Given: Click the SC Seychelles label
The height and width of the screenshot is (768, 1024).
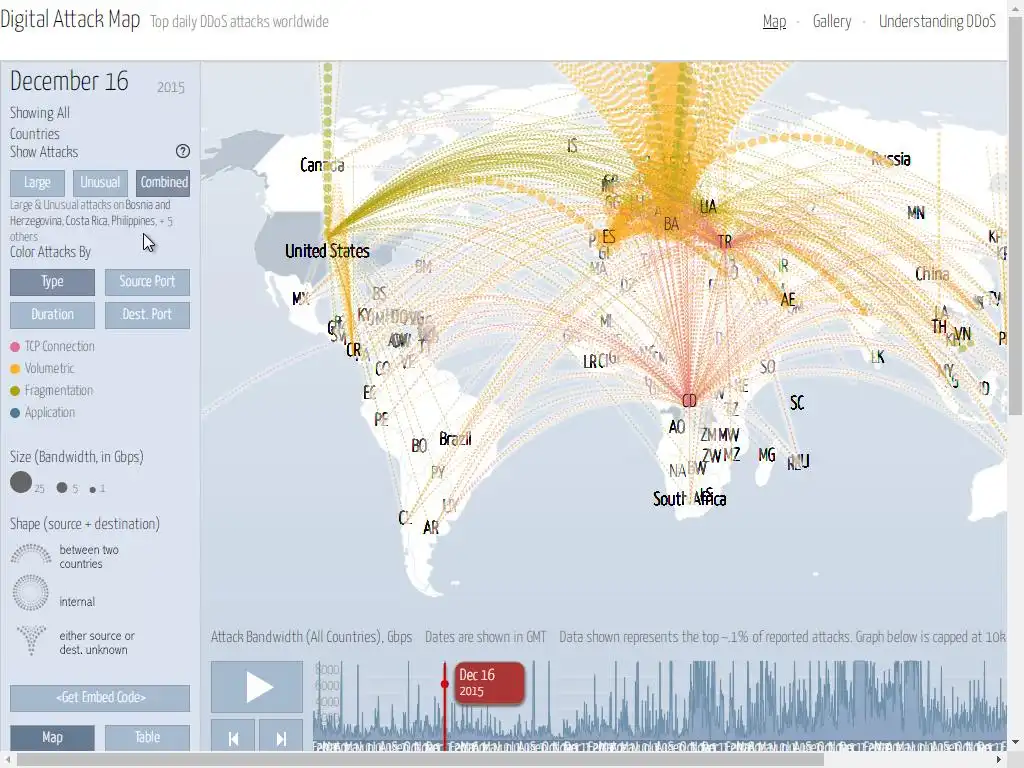Looking at the screenshot, I should (797, 403).
